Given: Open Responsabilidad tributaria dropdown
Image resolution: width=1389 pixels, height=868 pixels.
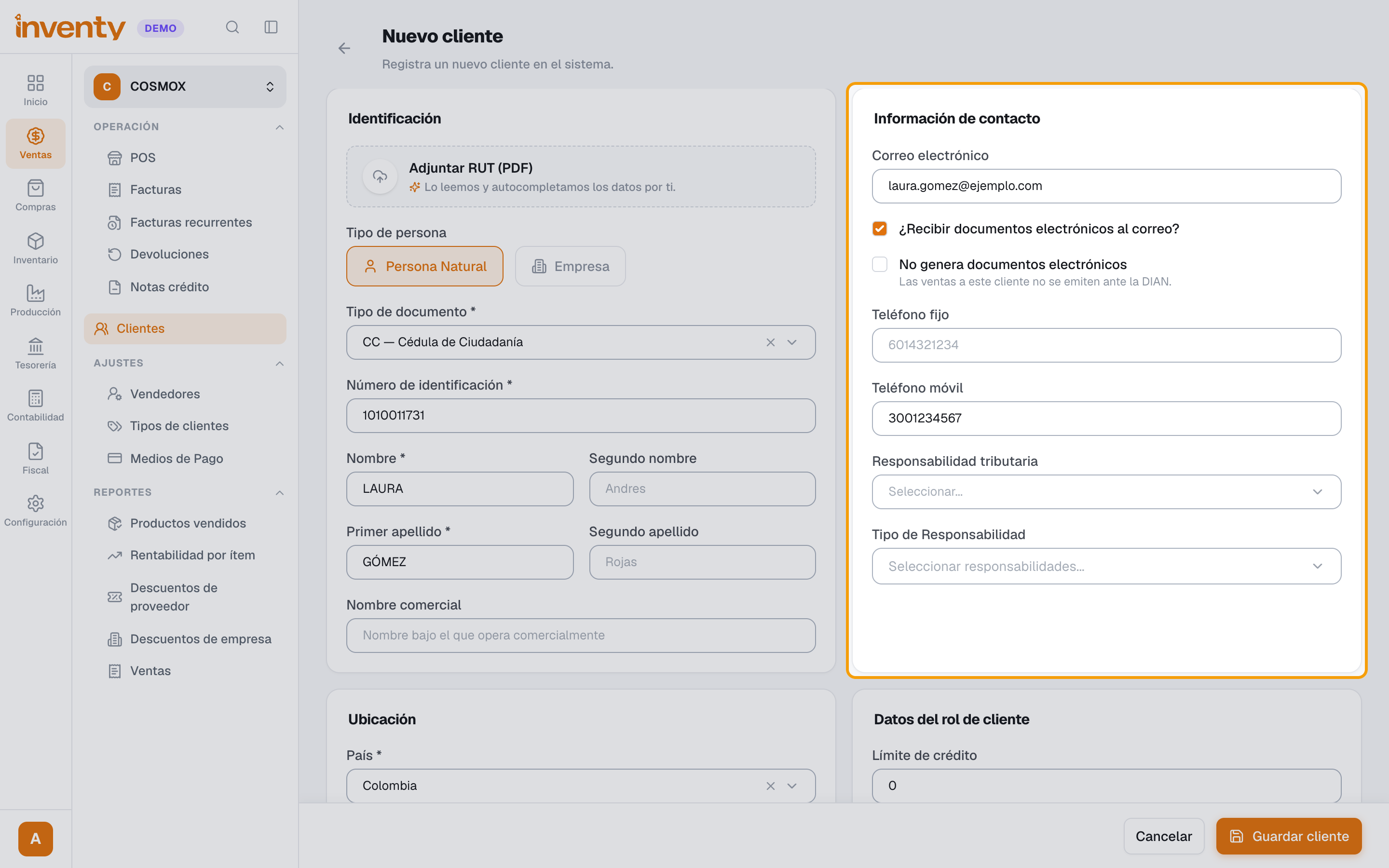Looking at the screenshot, I should tap(1106, 492).
